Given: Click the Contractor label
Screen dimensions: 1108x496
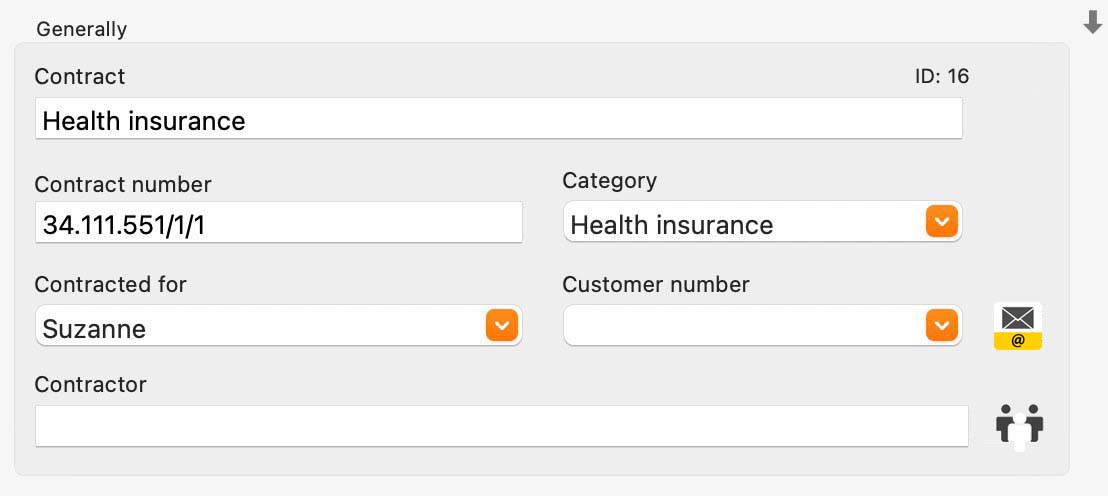Looking at the screenshot, I should click(x=90, y=384).
